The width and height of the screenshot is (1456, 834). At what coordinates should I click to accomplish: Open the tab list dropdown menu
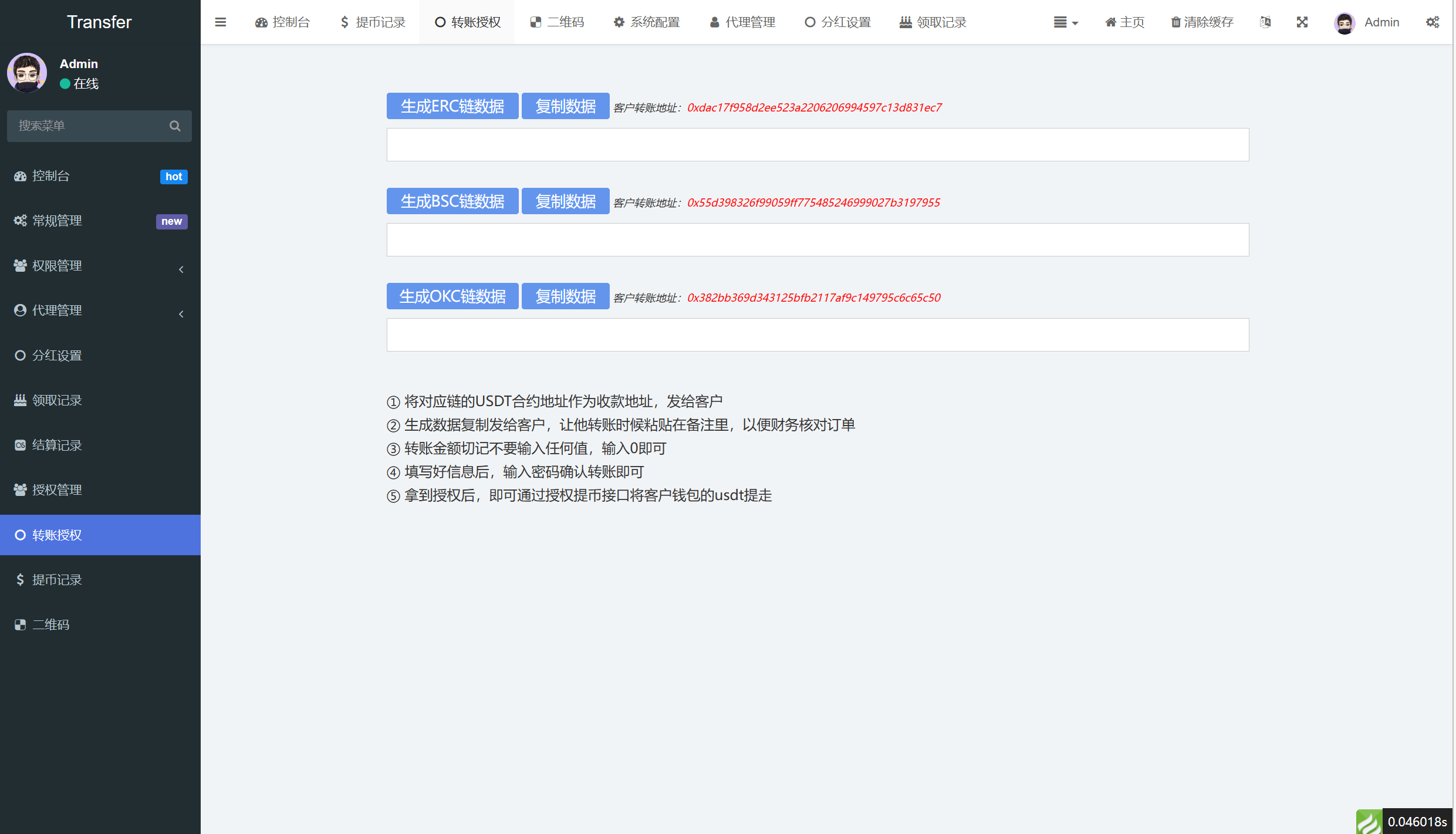(1066, 22)
